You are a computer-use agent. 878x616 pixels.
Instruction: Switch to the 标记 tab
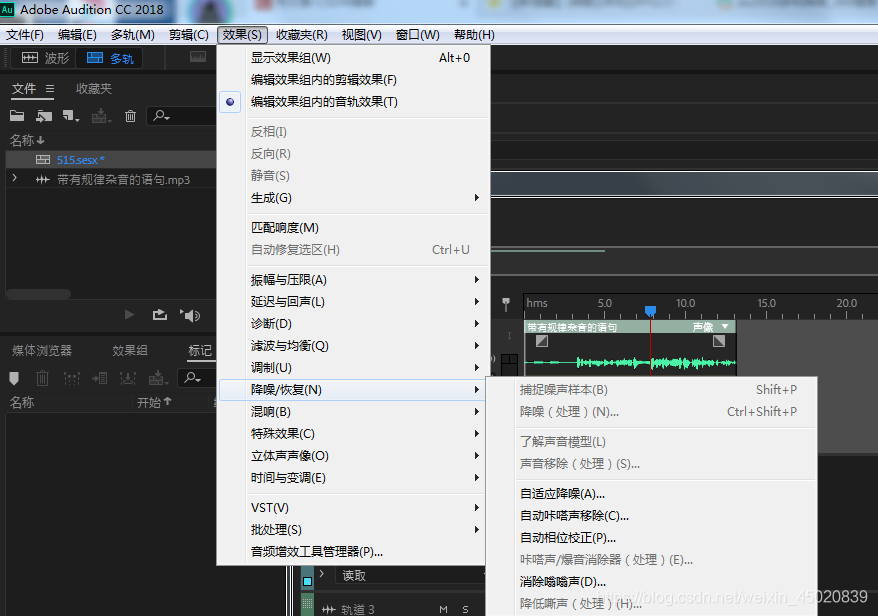click(200, 351)
